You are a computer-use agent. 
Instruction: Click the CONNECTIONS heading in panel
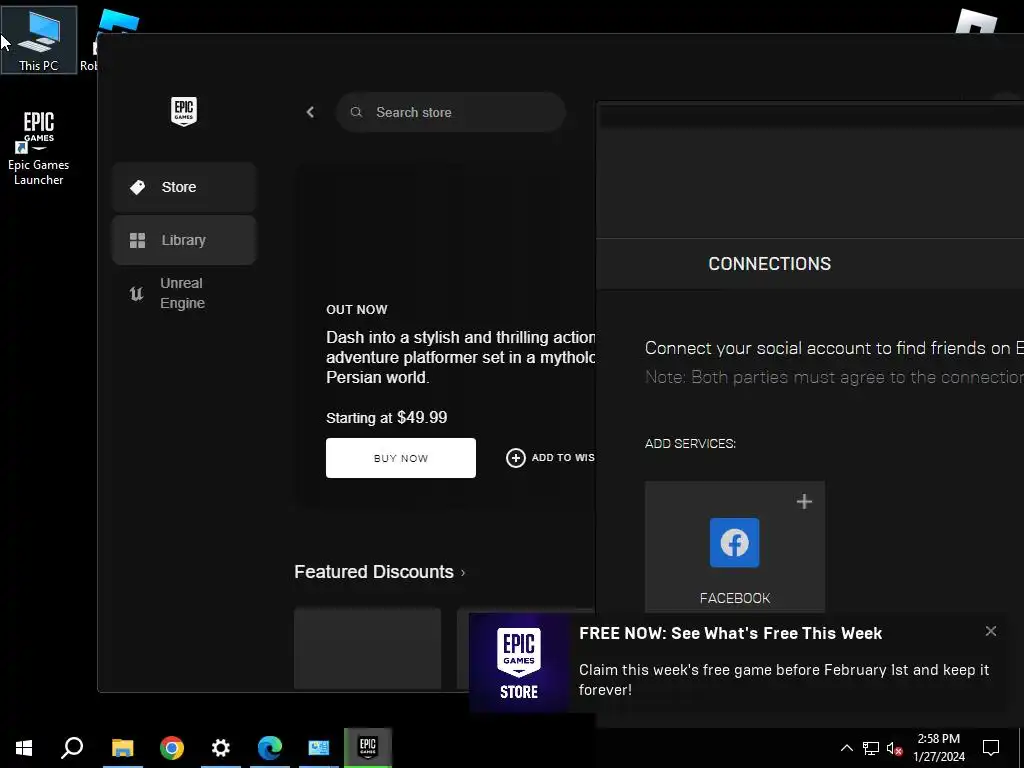pyautogui.click(x=769, y=264)
